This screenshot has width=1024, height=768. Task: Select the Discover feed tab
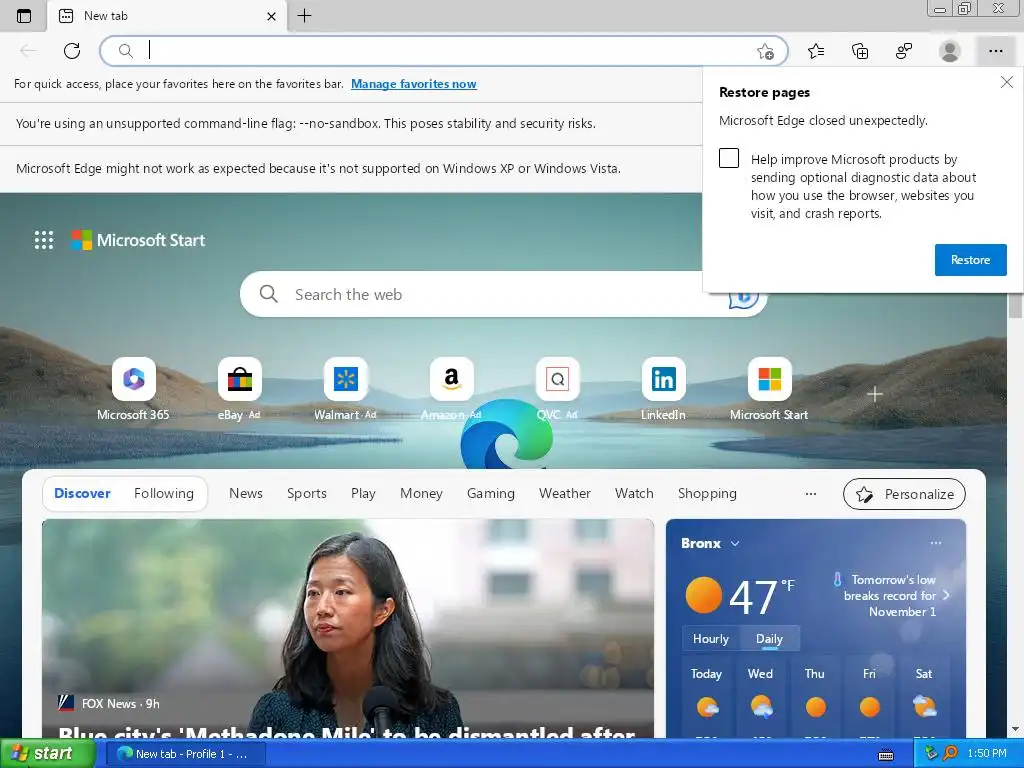(82, 493)
